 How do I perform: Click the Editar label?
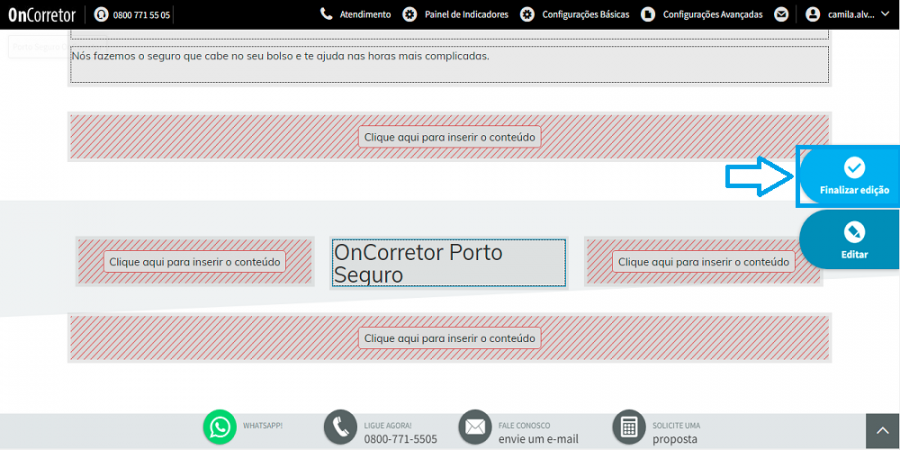[x=854, y=254]
